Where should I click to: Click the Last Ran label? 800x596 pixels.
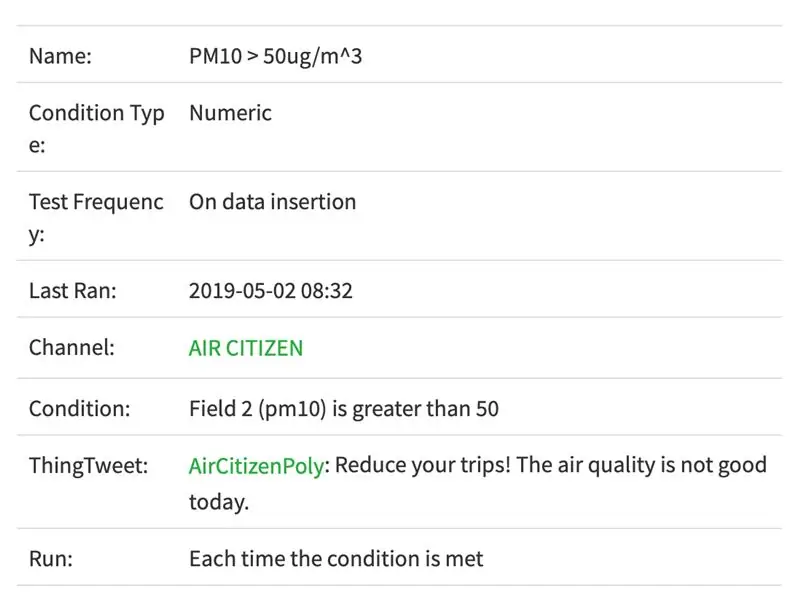(72, 291)
